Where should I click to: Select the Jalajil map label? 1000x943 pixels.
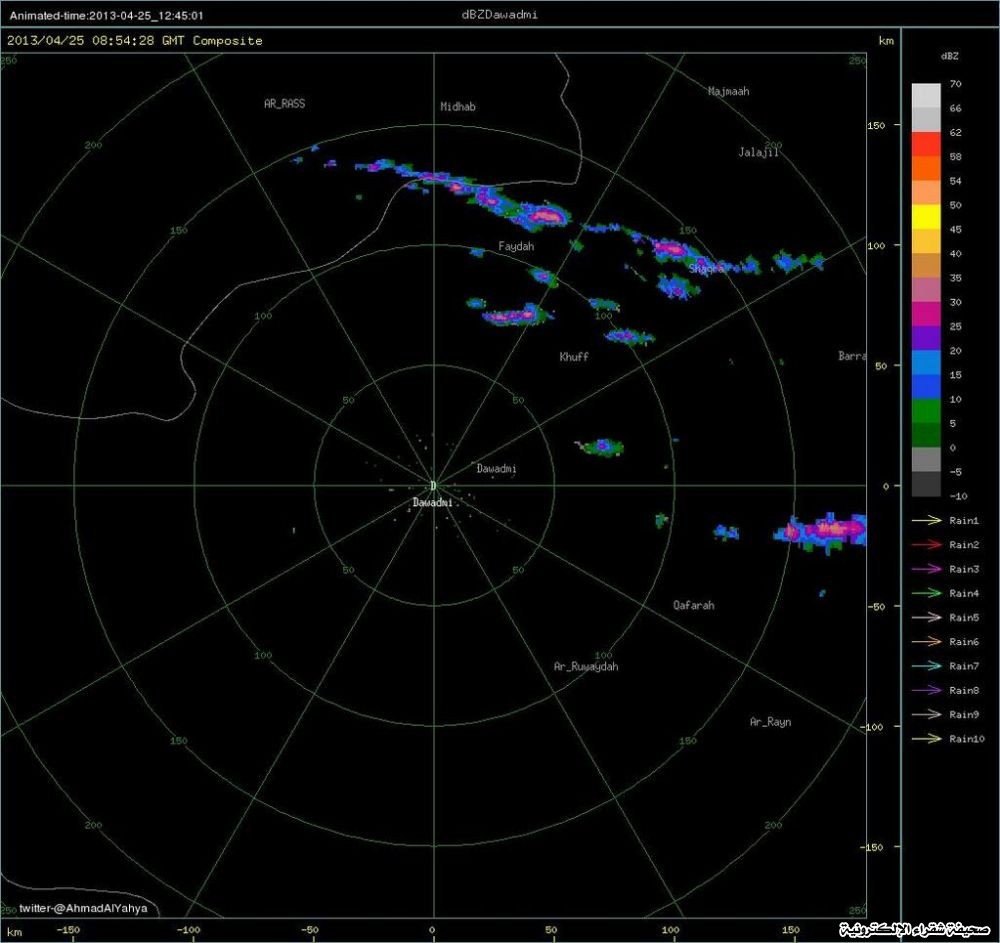(758, 152)
